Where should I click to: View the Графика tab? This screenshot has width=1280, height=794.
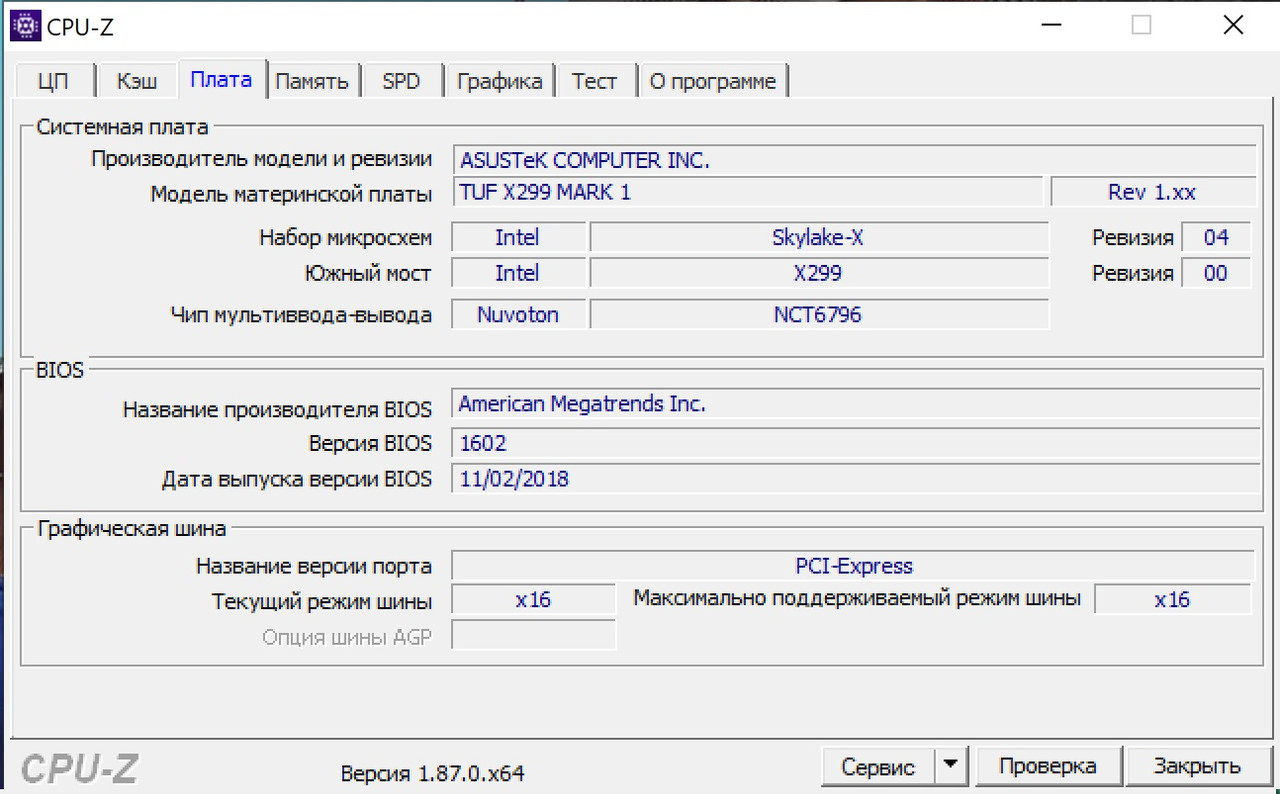(x=500, y=80)
